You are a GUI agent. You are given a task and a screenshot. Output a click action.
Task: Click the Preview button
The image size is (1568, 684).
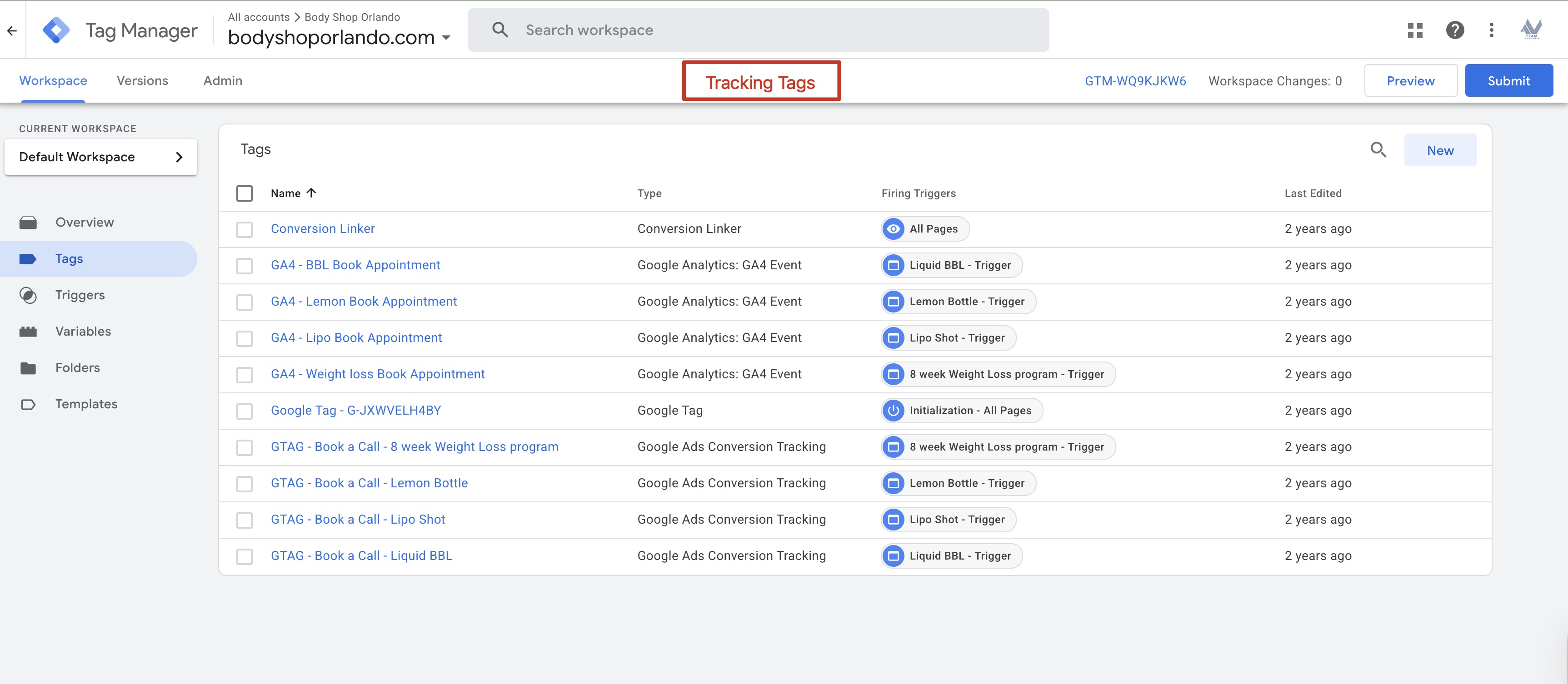click(x=1410, y=81)
